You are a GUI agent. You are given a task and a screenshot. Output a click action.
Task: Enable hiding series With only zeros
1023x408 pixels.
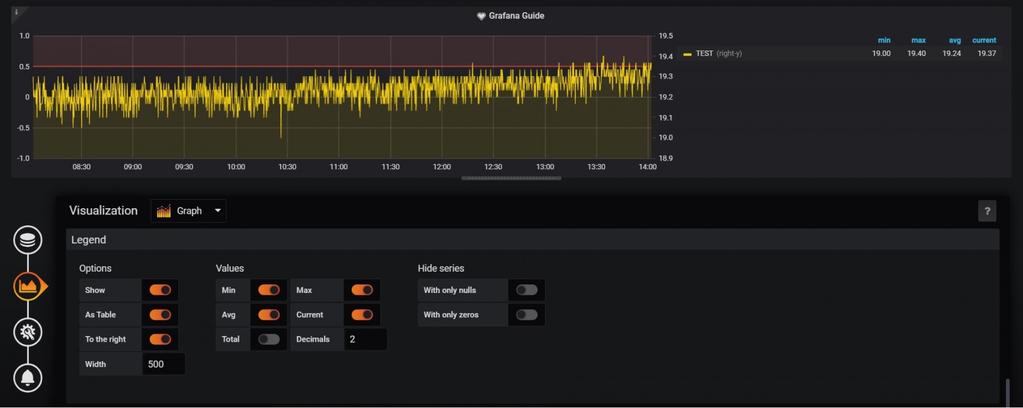point(527,315)
